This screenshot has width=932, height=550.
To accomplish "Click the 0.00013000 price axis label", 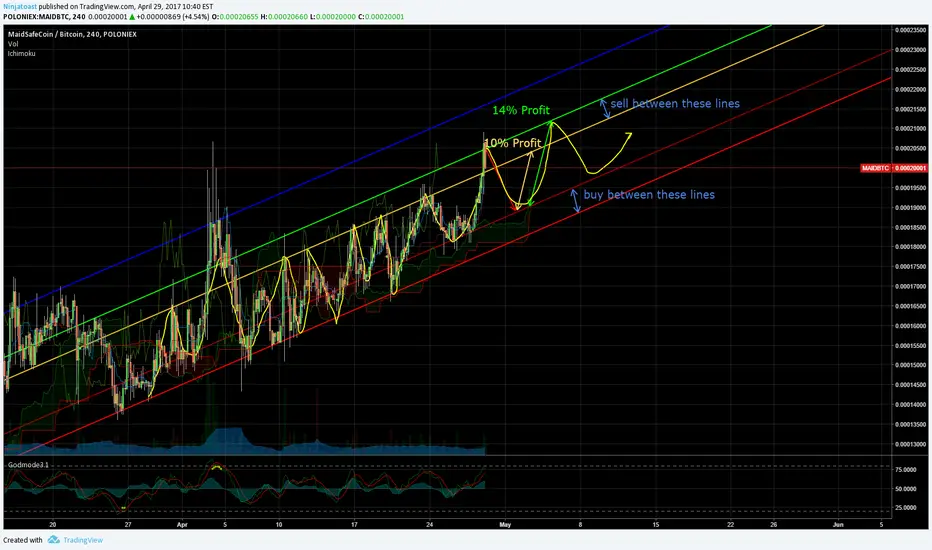I will click(x=912, y=444).
